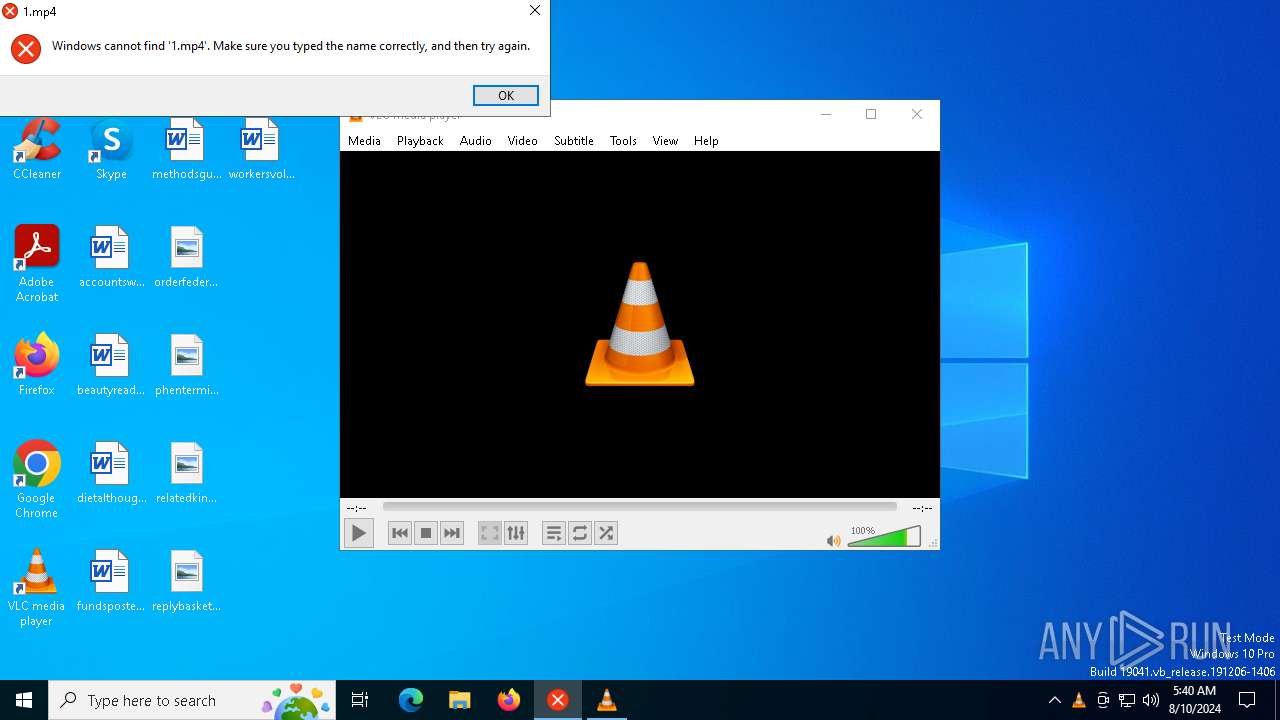
Task: Open the Help menu in VLC
Action: [706, 141]
